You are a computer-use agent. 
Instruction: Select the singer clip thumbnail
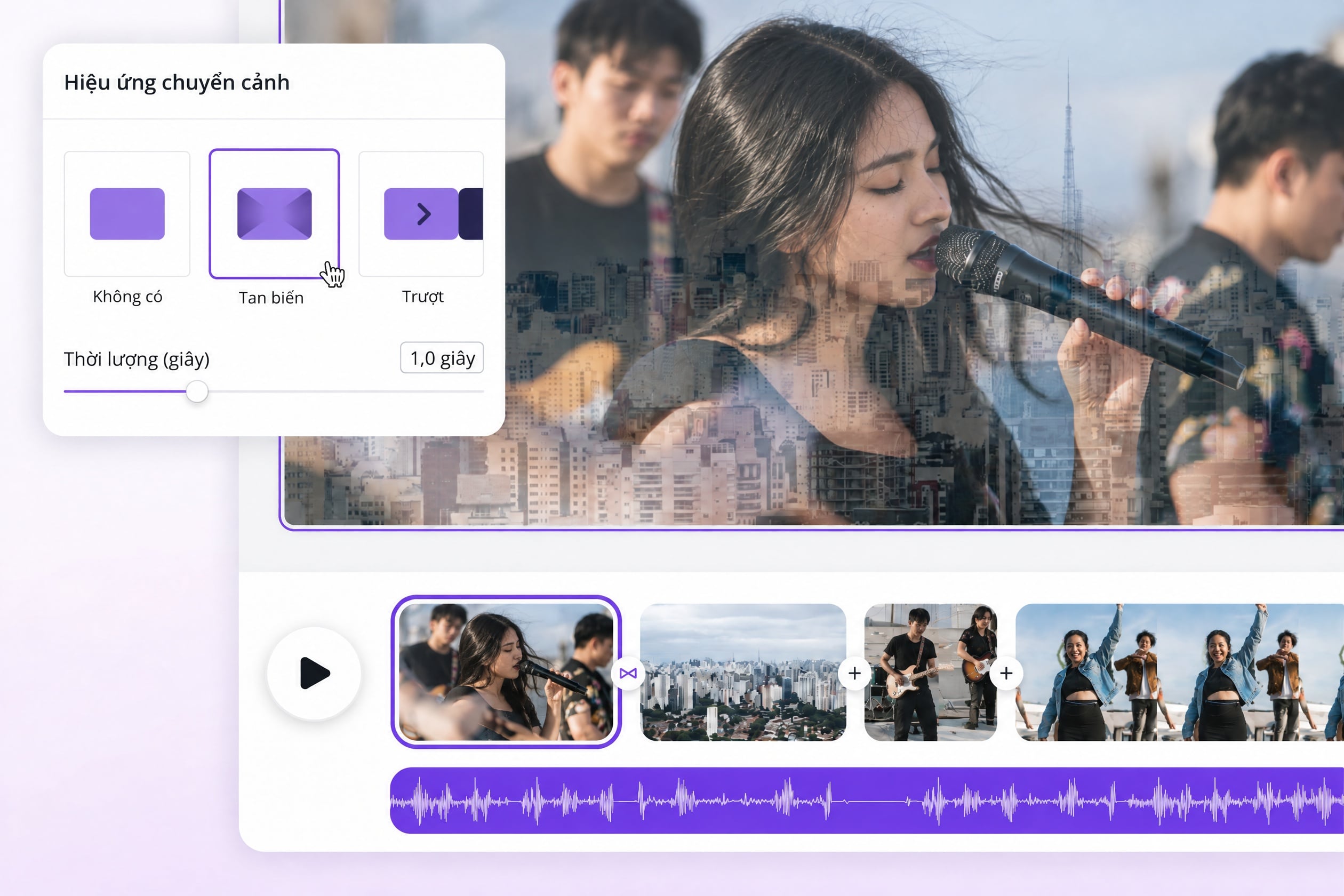pyautogui.click(x=506, y=672)
